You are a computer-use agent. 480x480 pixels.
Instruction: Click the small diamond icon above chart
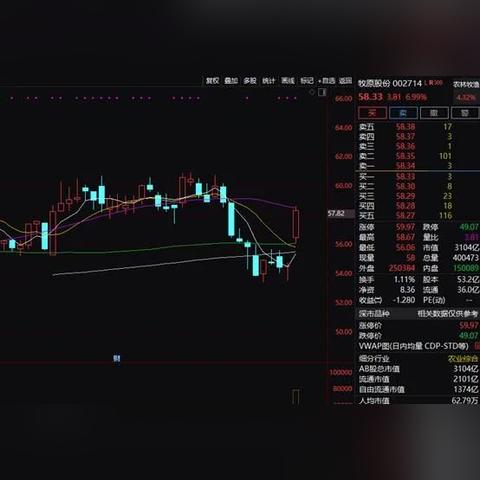click(312, 92)
